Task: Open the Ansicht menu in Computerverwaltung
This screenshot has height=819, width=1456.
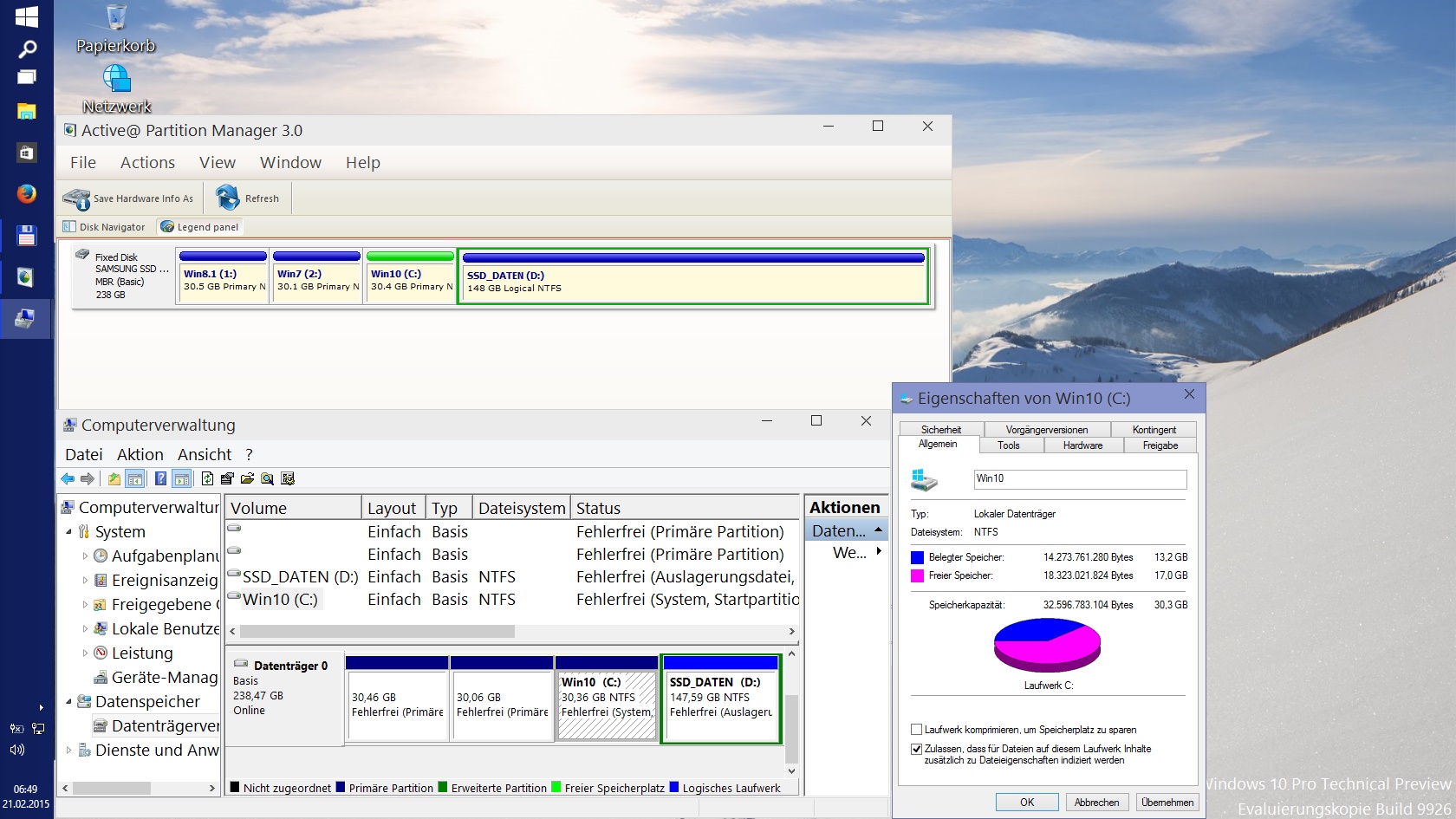Action: [205, 454]
